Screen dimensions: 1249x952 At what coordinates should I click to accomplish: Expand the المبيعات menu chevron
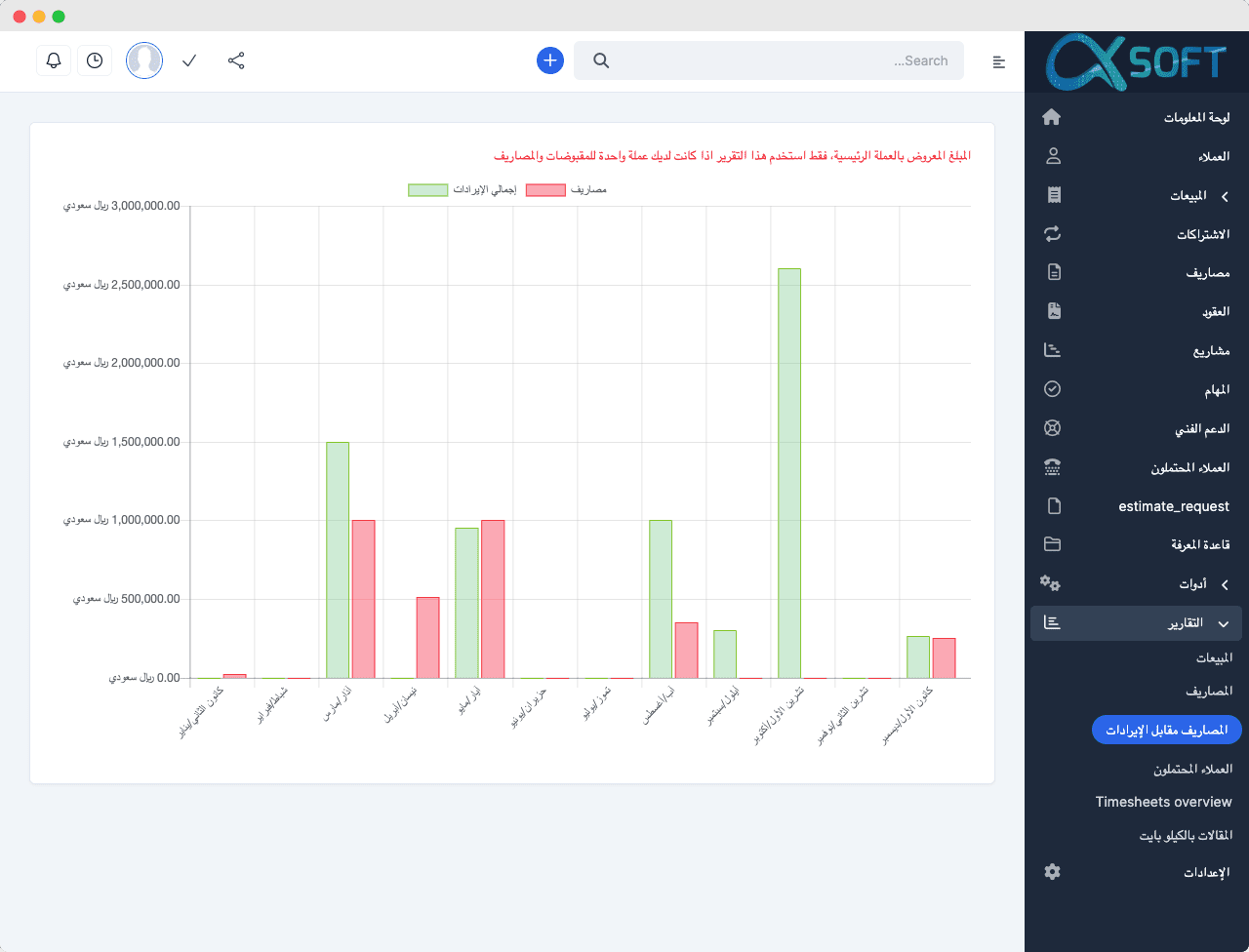(x=1225, y=196)
